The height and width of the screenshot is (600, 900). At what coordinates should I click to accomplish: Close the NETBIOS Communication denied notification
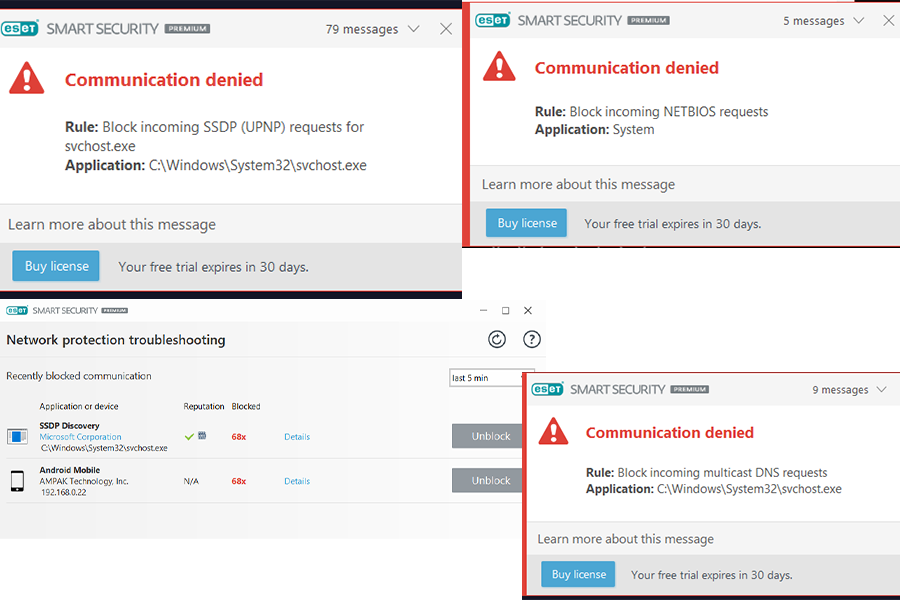pyautogui.click(x=889, y=21)
